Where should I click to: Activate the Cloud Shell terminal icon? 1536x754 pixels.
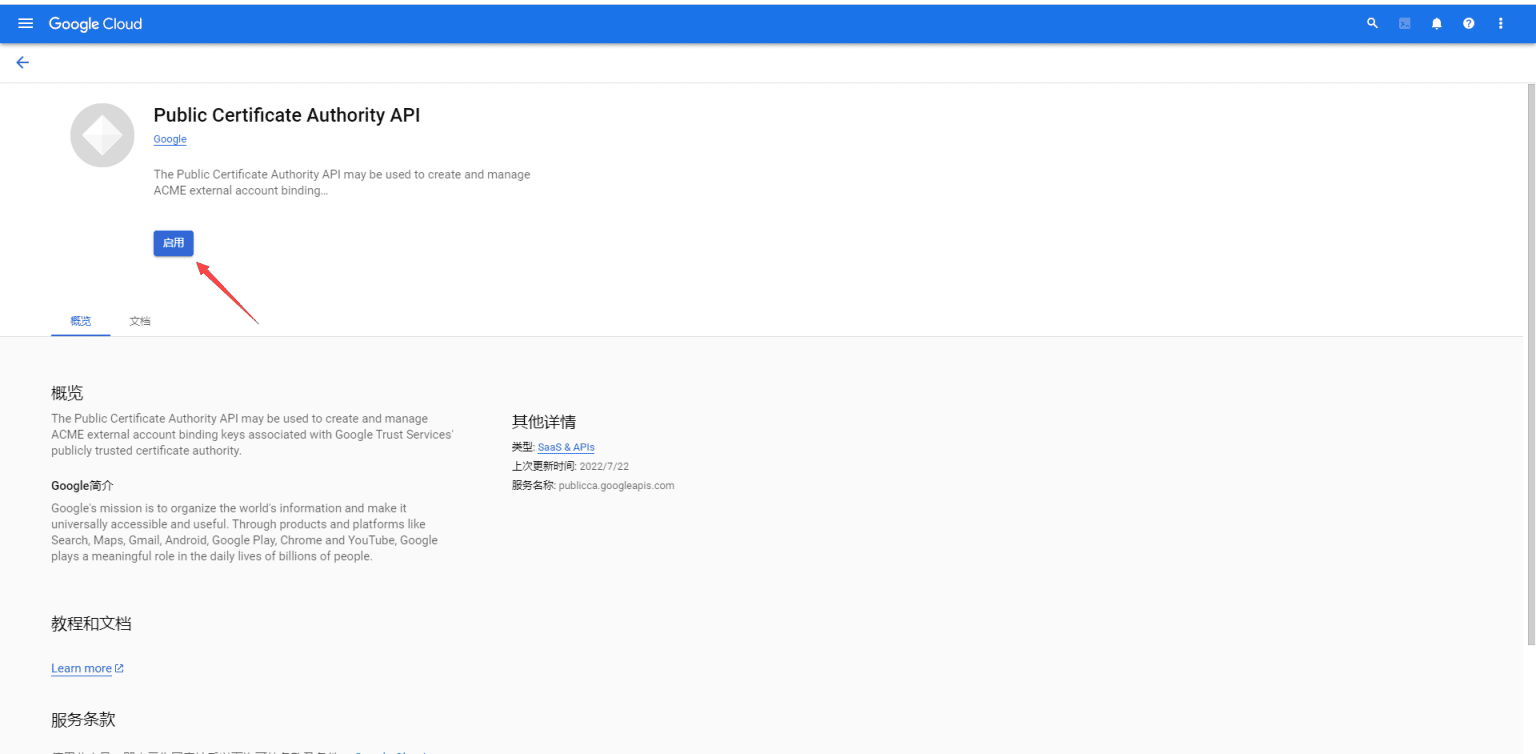[1405, 23]
